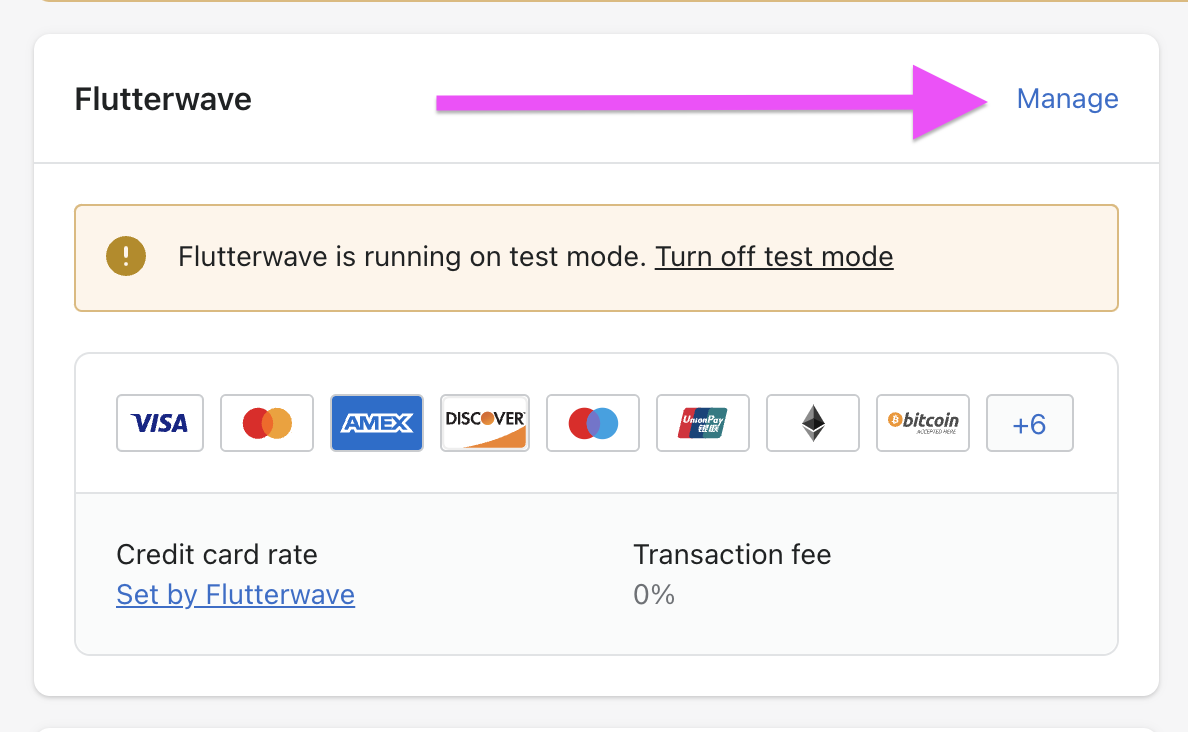The width and height of the screenshot is (1188, 732).
Task: Click the Ethereum diamond icon
Action: click(813, 423)
